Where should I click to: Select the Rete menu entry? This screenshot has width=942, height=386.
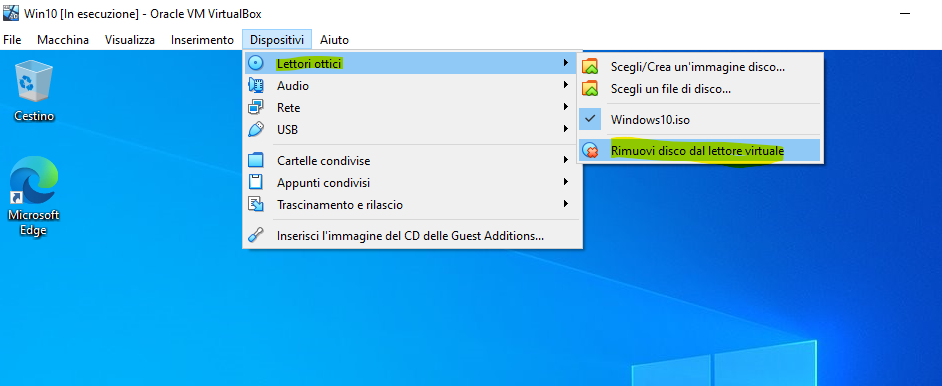(412, 108)
